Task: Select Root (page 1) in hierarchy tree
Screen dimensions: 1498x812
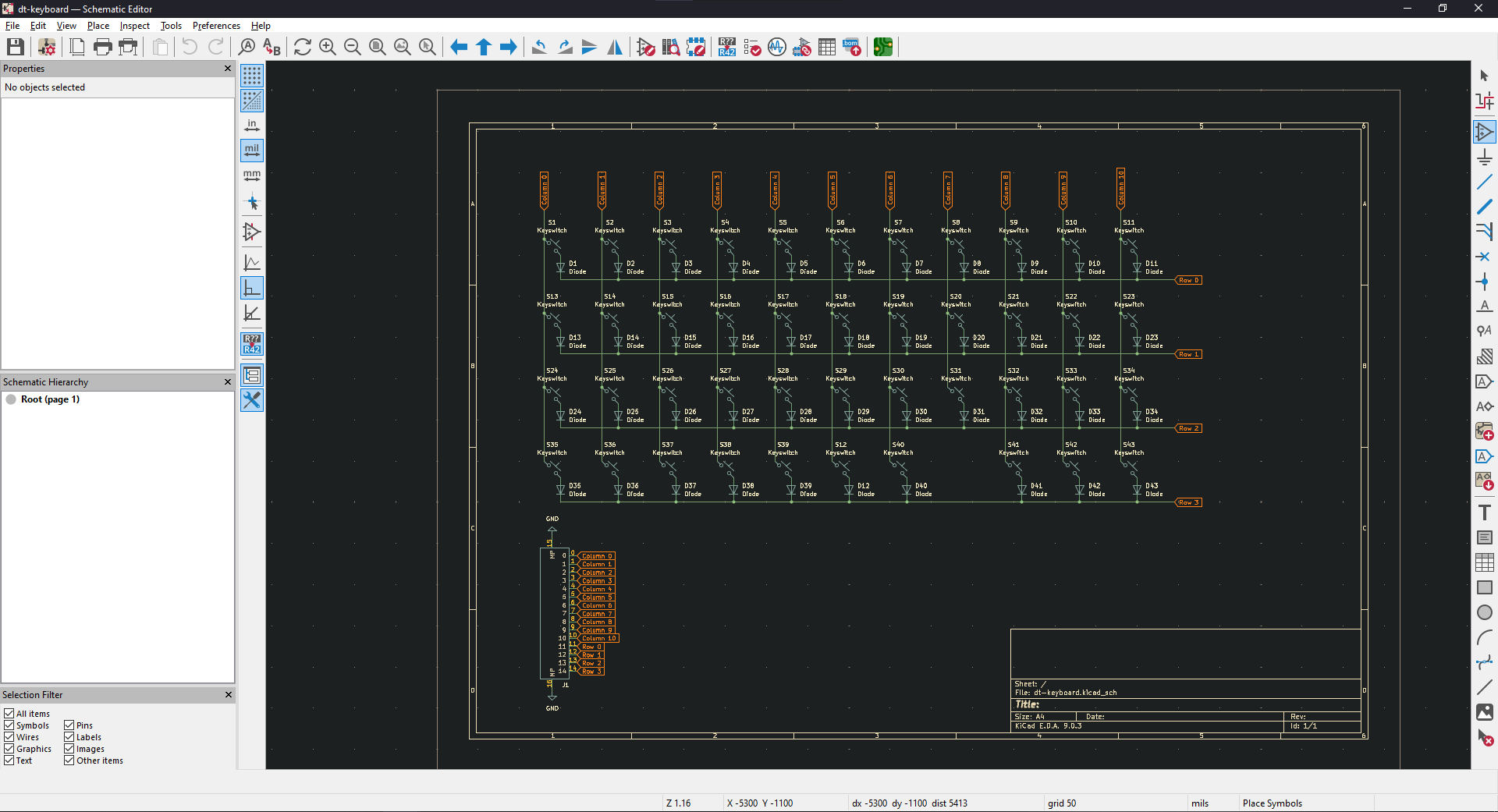Action: [x=50, y=399]
